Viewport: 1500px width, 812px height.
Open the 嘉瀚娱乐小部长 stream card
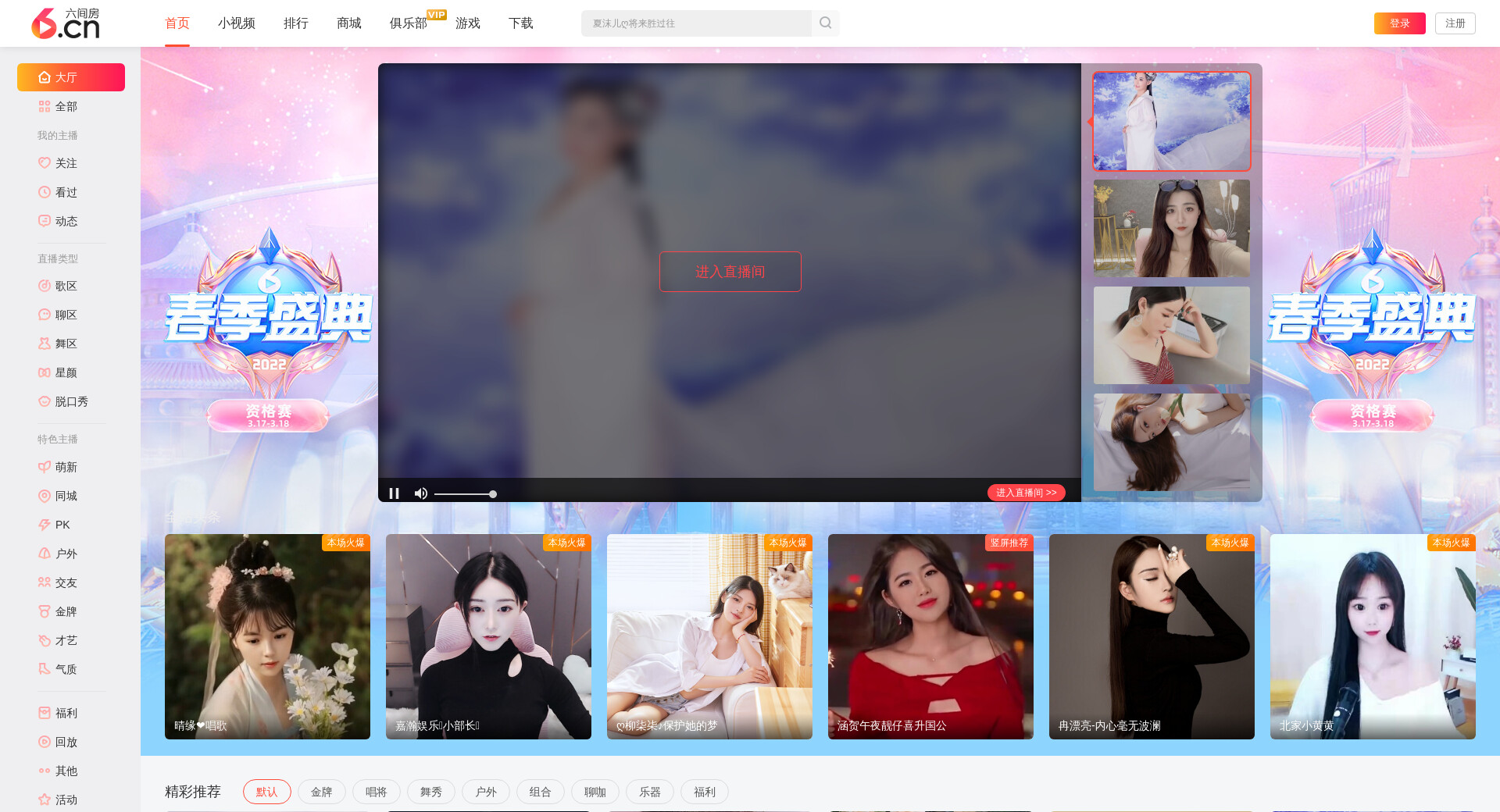tap(488, 636)
